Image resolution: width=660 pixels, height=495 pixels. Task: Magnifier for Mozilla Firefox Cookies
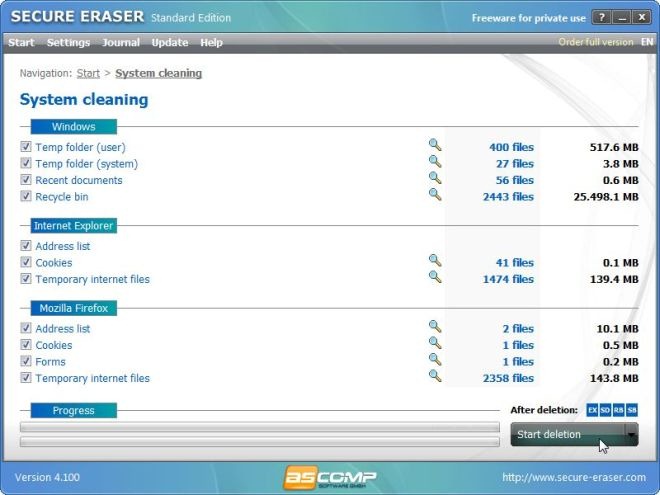click(x=435, y=343)
